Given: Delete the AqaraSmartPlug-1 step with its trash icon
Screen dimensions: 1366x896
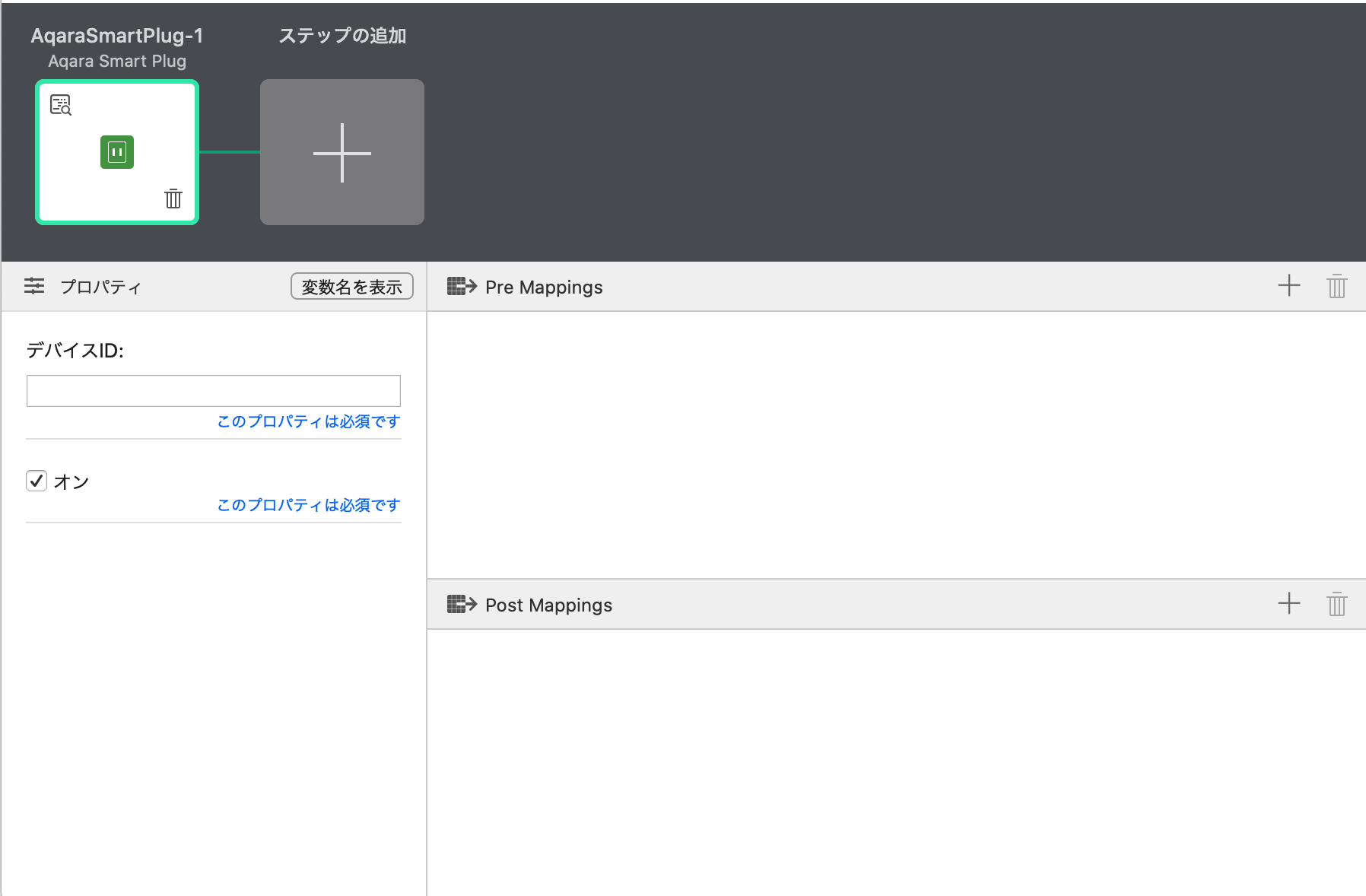Looking at the screenshot, I should [173, 199].
